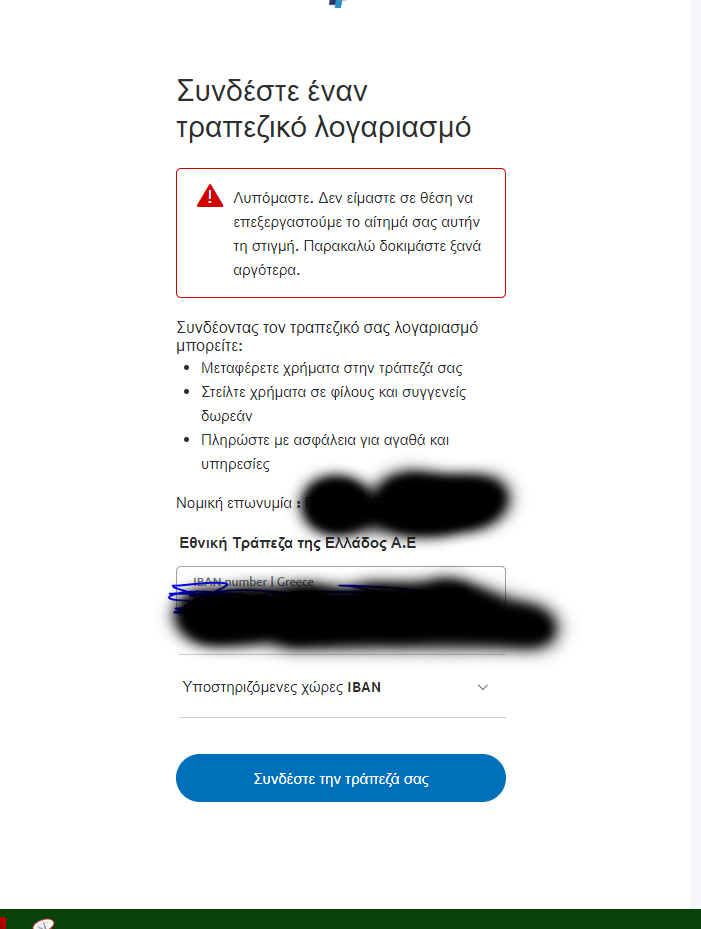Click the Νομική επωνυμία label
The width and height of the screenshot is (701, 929).
[238, 503]
